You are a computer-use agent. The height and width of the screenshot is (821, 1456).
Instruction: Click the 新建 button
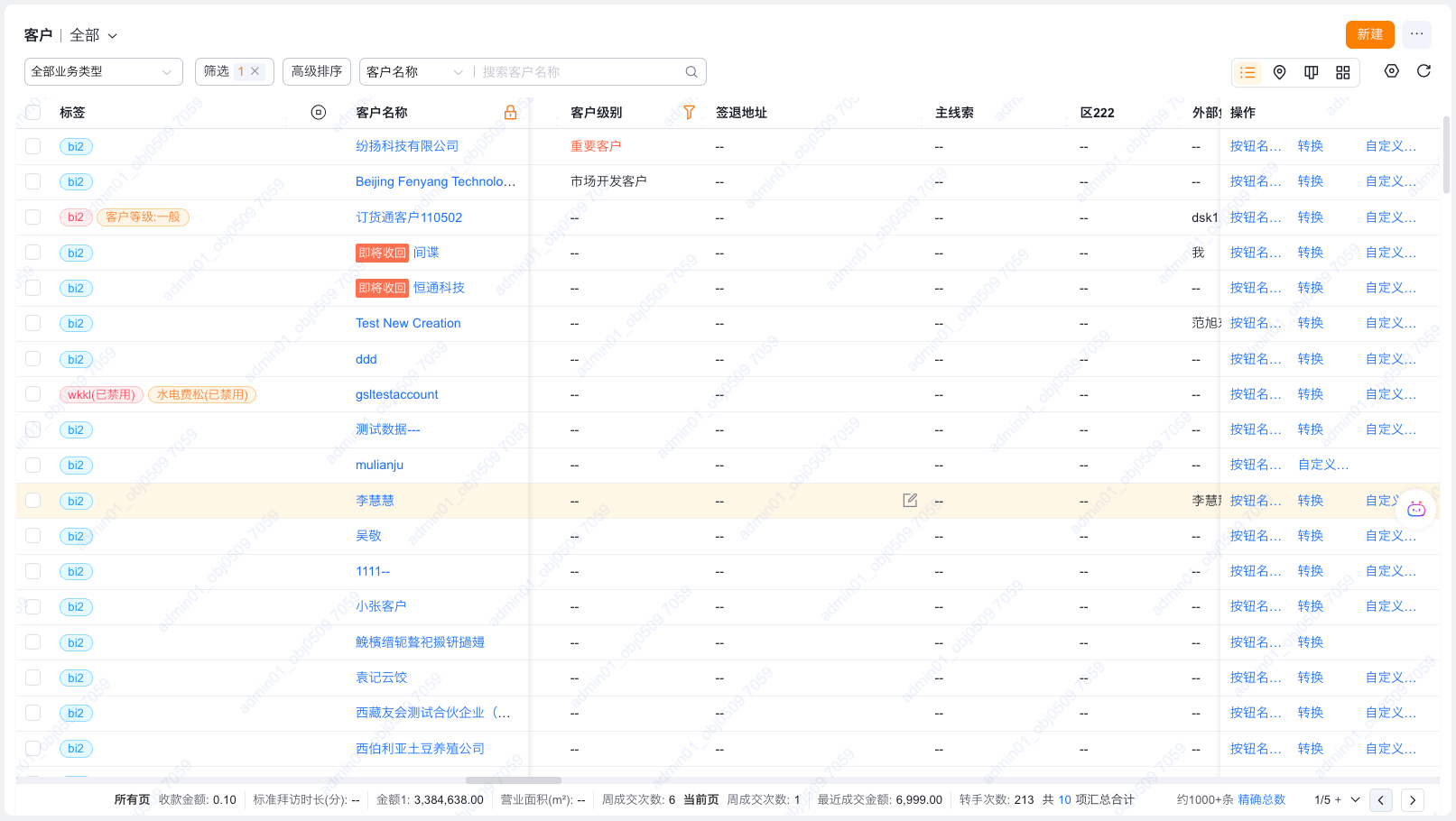click(x=1369, y=34)
